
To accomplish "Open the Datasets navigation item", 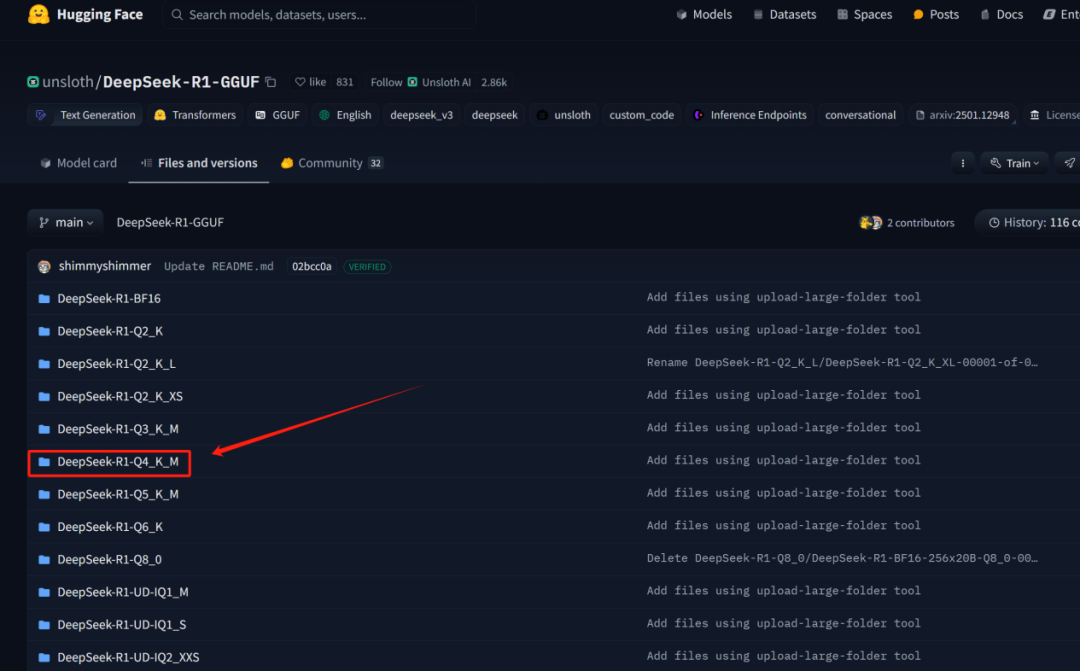I will click(x=785, y=14).
